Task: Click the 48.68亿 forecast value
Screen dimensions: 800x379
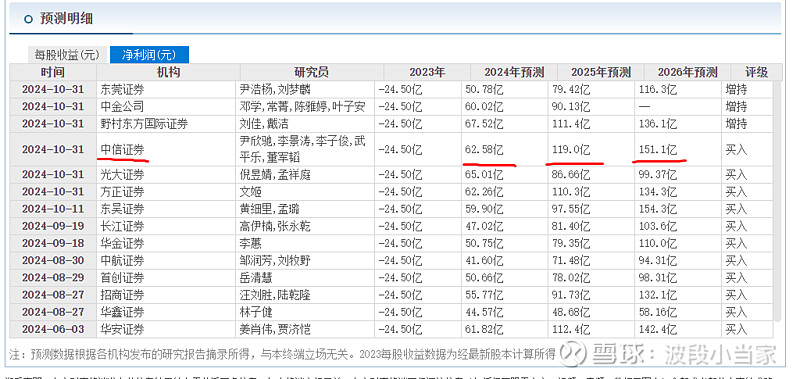Action: pos(570,312)
